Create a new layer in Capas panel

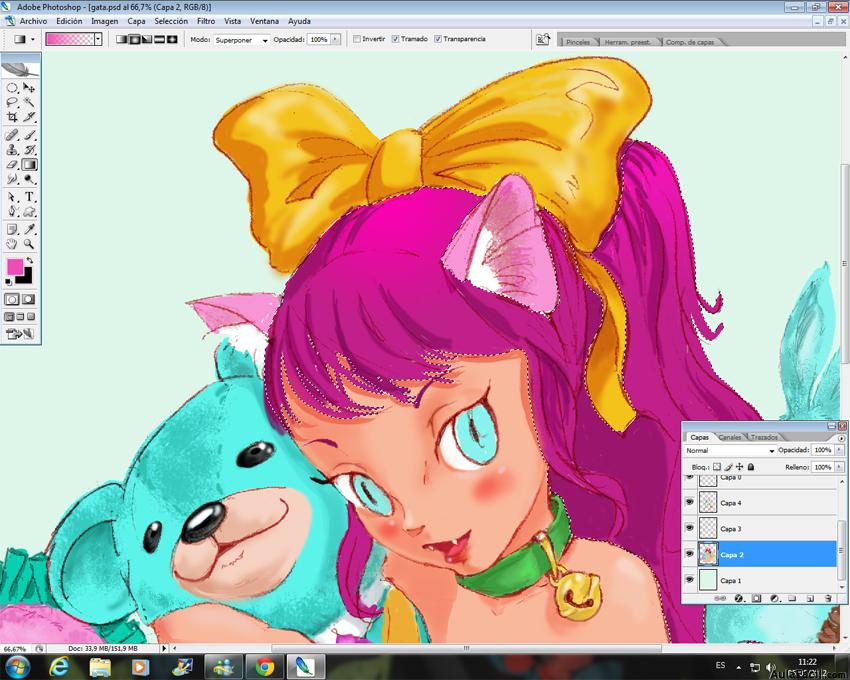pyautogui.click(x=810, y=598)
